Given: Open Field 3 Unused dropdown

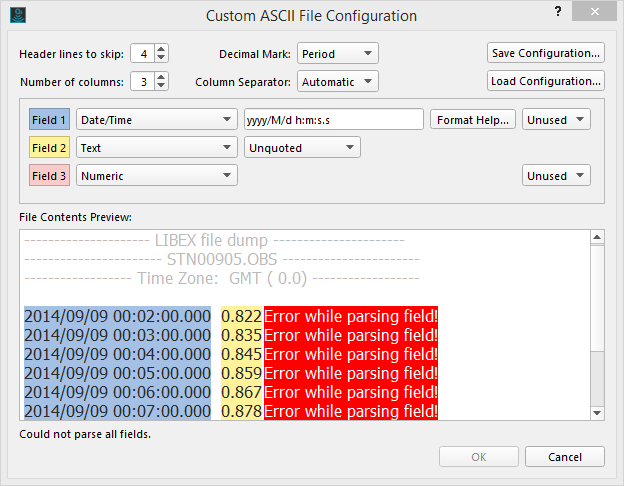Looking at the screenshot, I should click(x=556, y=176).
